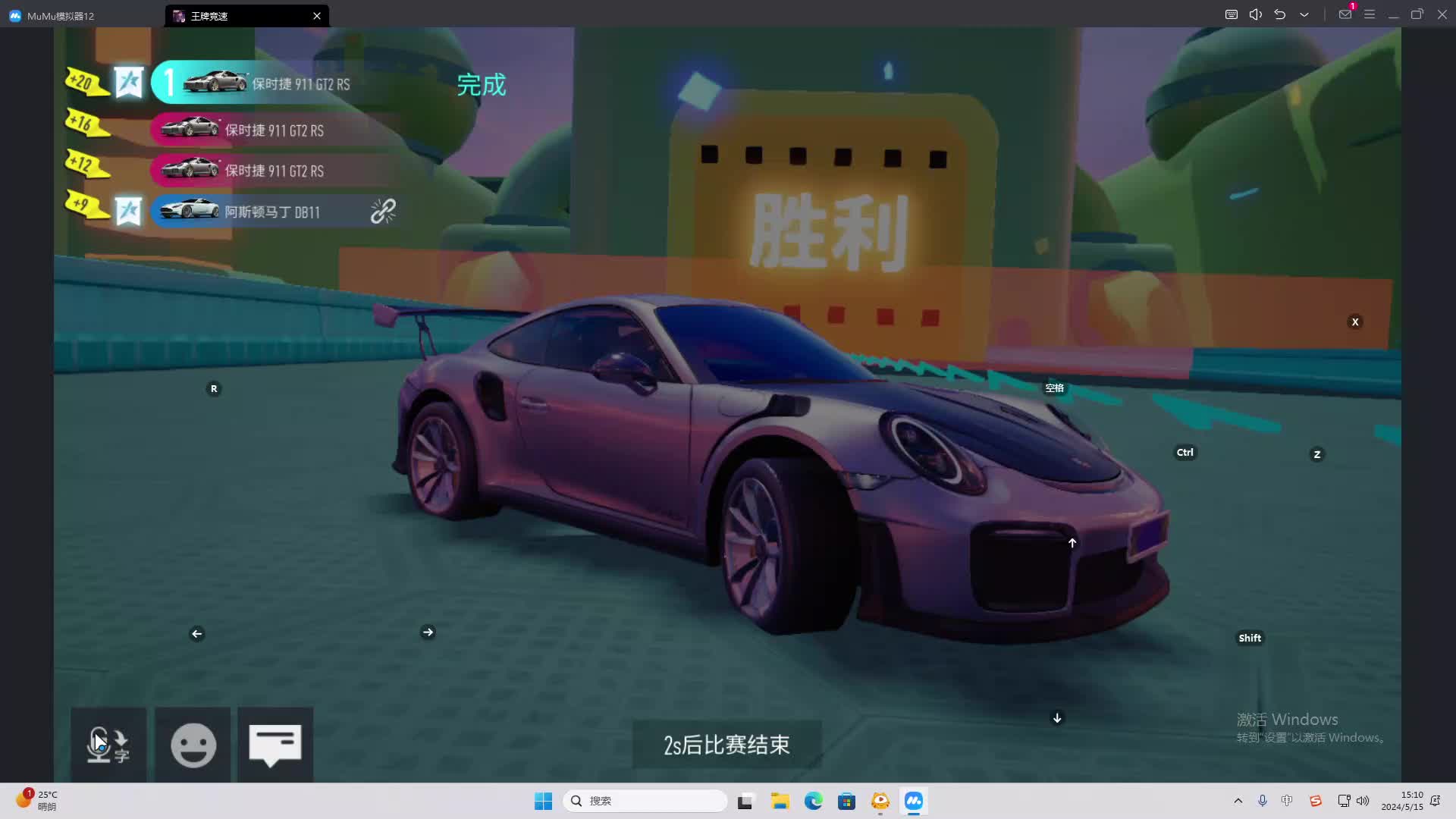This screenshot has width=1456, height=819.
Task: Open the quick chat message icon
Action: point(275,745)
